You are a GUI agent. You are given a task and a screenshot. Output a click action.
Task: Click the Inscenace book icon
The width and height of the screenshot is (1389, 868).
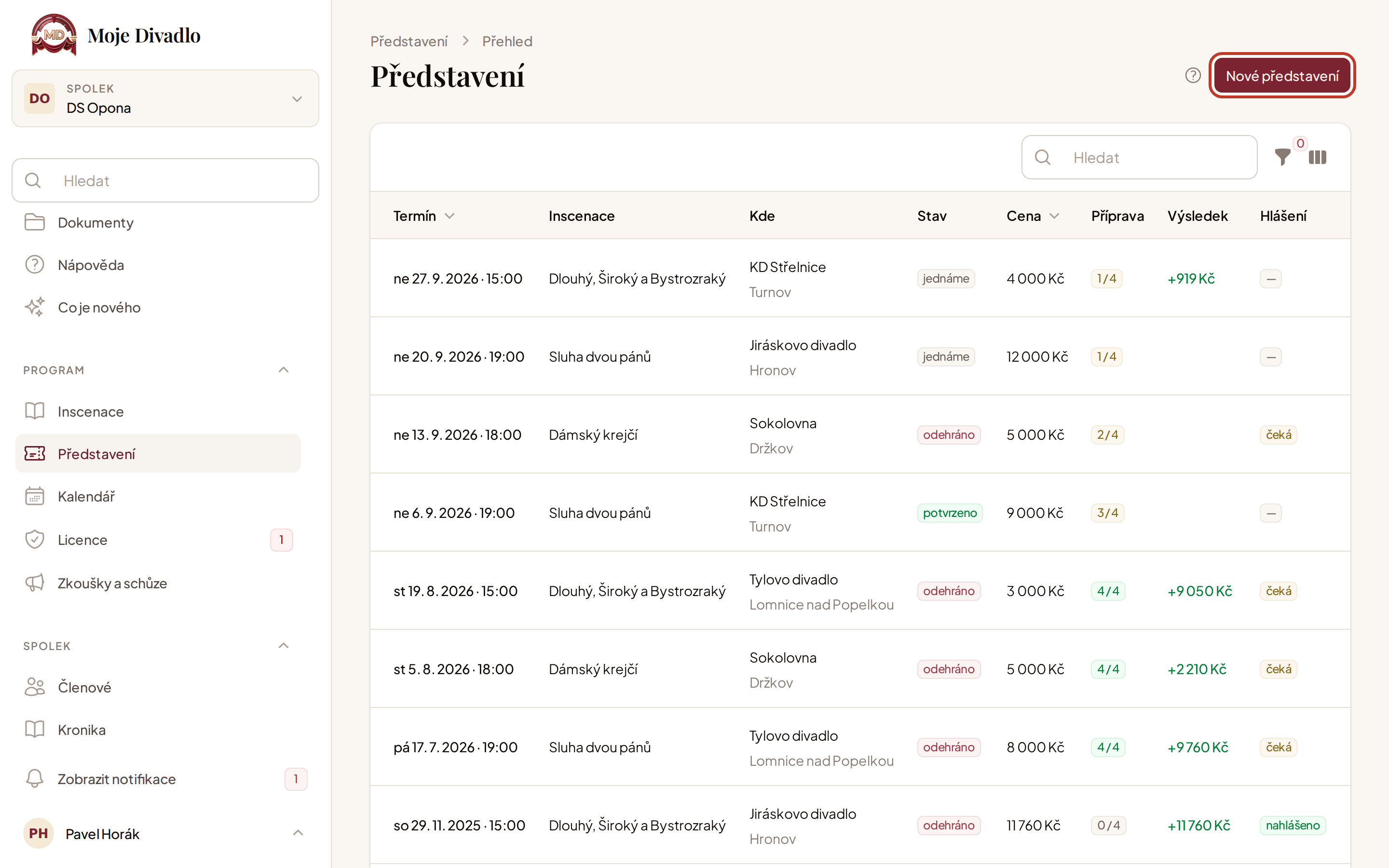[34, 411]
